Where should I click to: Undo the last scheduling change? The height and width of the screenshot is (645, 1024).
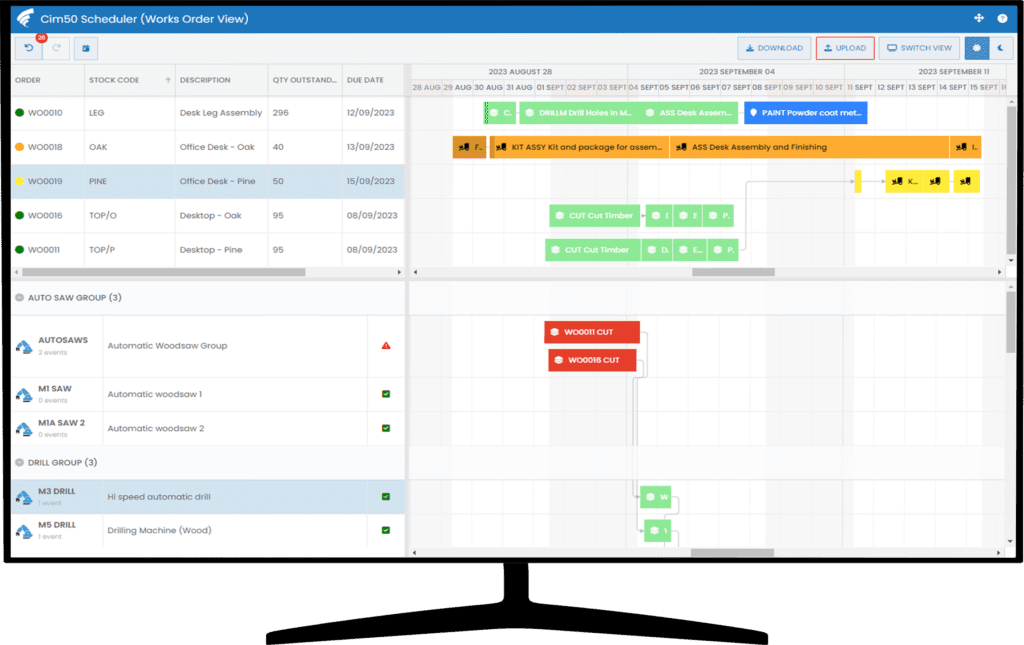pyautogui.click(x=28, y=47)
